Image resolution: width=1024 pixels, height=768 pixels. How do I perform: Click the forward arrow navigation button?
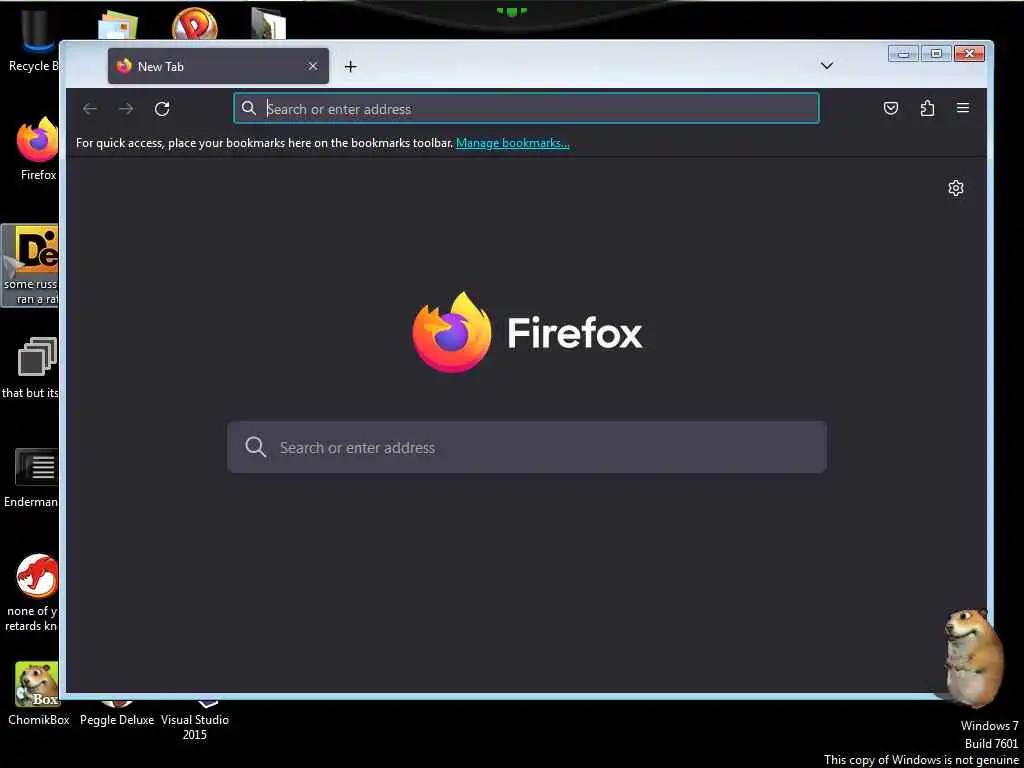[126, 109]
